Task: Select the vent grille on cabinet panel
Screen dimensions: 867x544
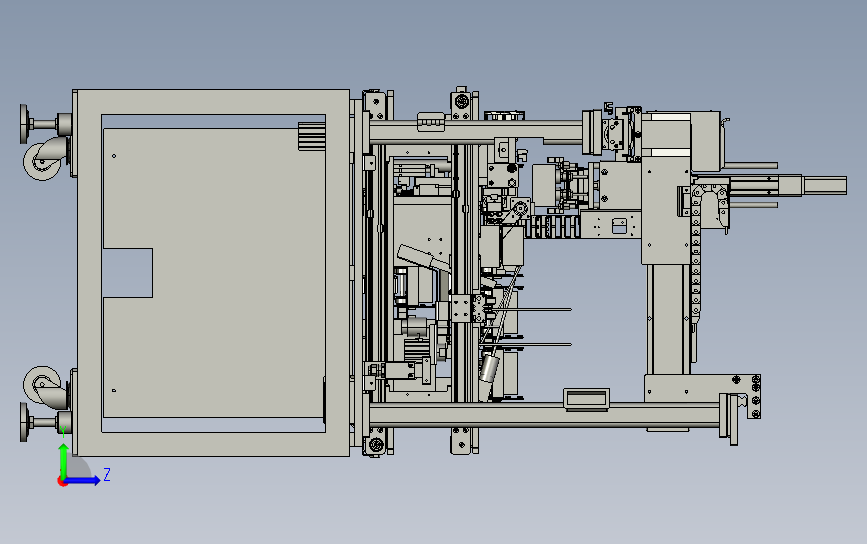Action: (x=311, y=136)
